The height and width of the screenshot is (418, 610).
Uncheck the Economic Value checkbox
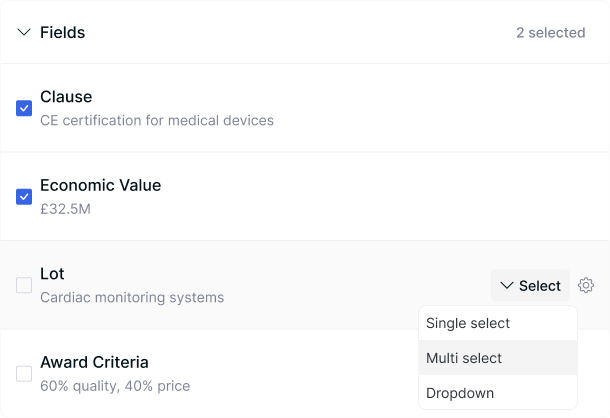24,197
